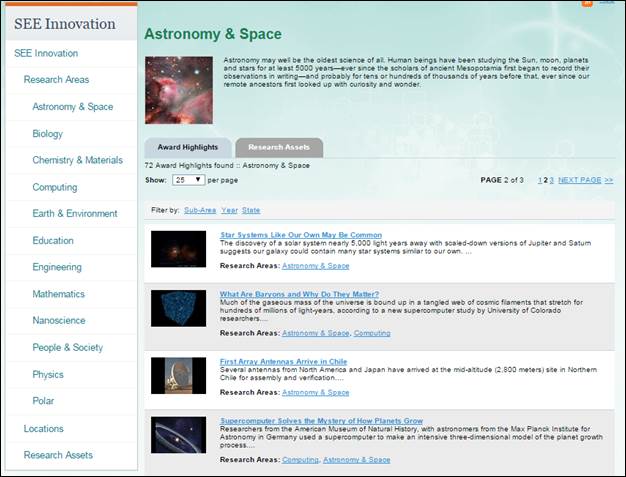This screenshot has height=477, width=626.
Task: Select the Award Highlights tab
Action: click(187, 147)
